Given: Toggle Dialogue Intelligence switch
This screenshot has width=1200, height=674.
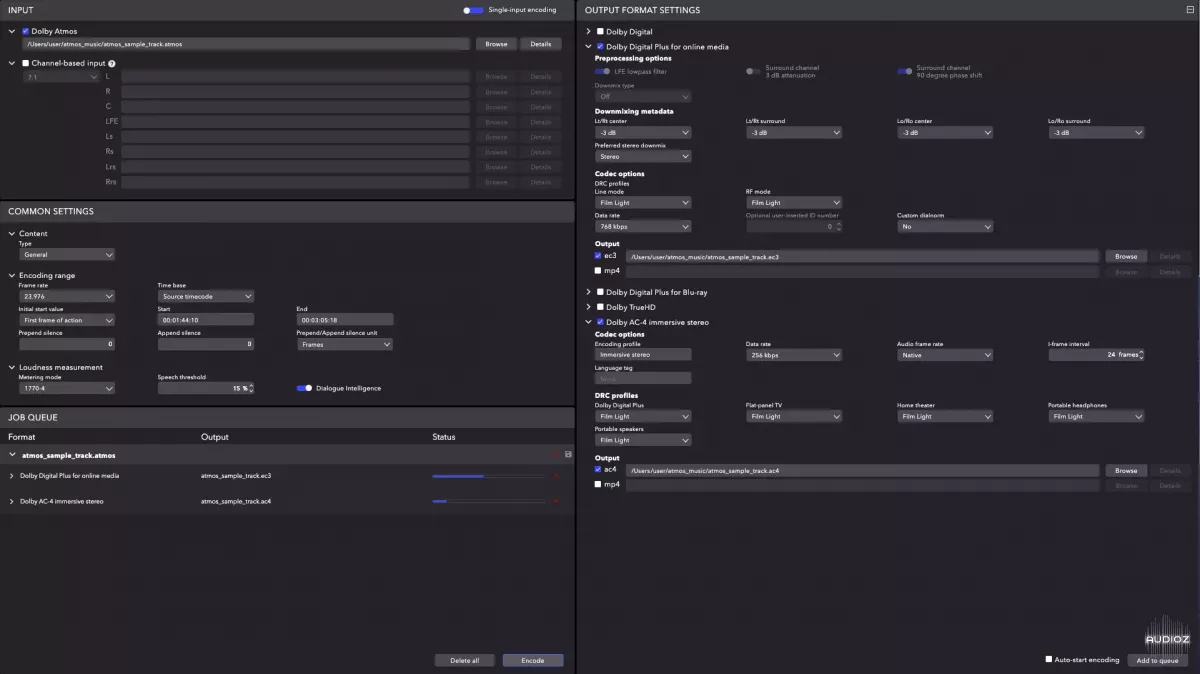Looking at the screenshot, I should (305, 388).
